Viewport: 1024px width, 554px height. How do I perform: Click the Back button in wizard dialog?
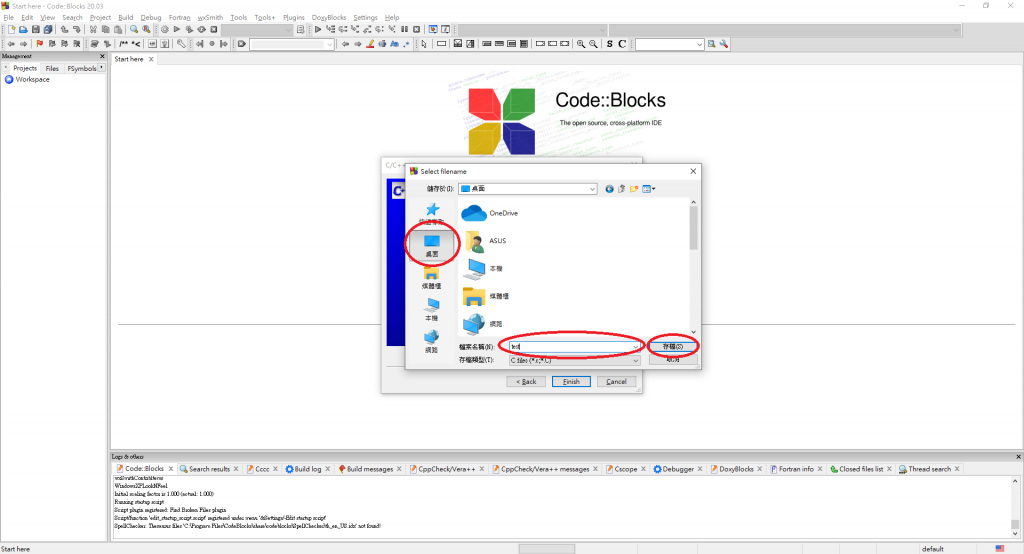point(526,382)
